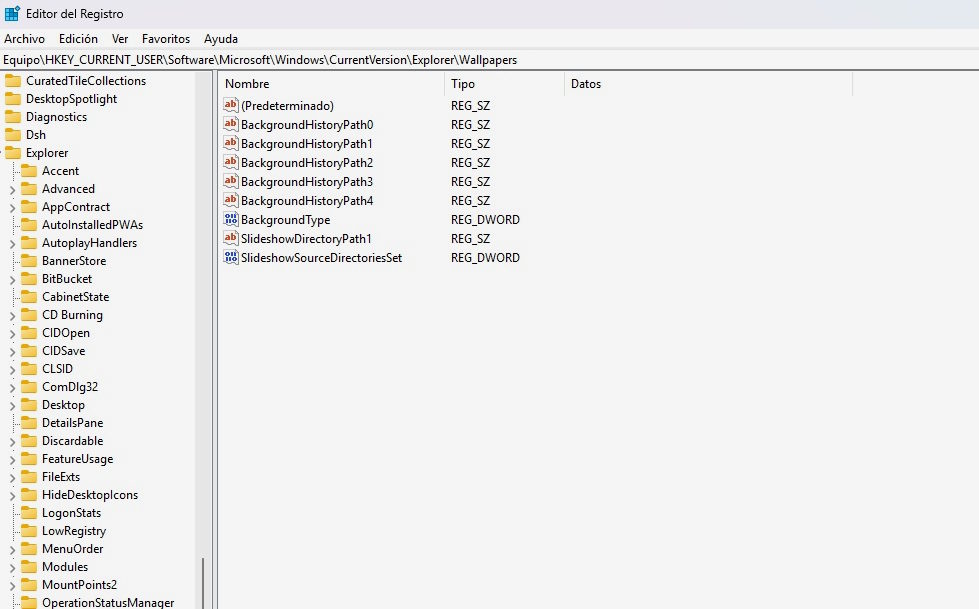Viewport: 979px width, 609px height.
Task: Select the BackgroundHistoryPath3 value icon
Action: pos(231,181)
